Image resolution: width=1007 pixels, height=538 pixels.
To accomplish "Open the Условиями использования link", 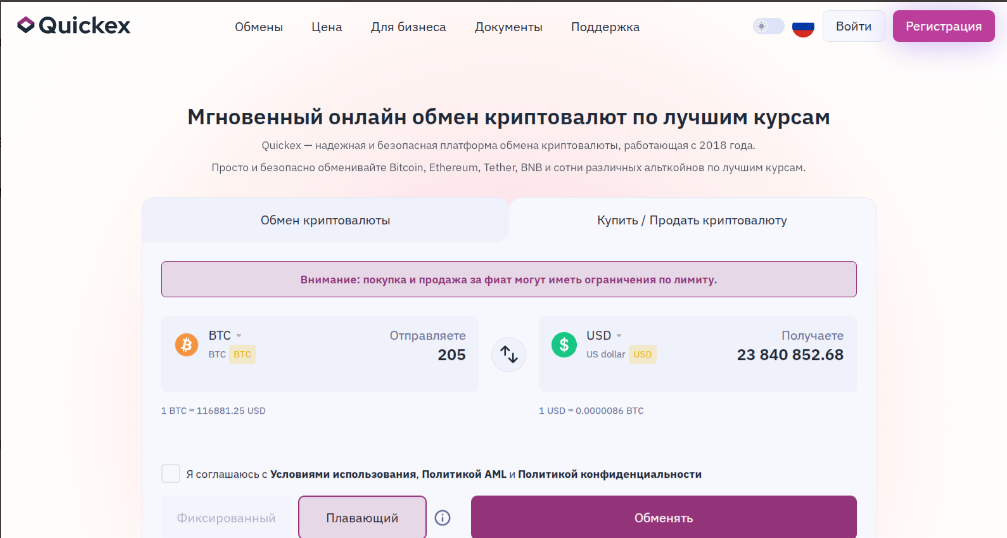I will [x=344, y=474].
